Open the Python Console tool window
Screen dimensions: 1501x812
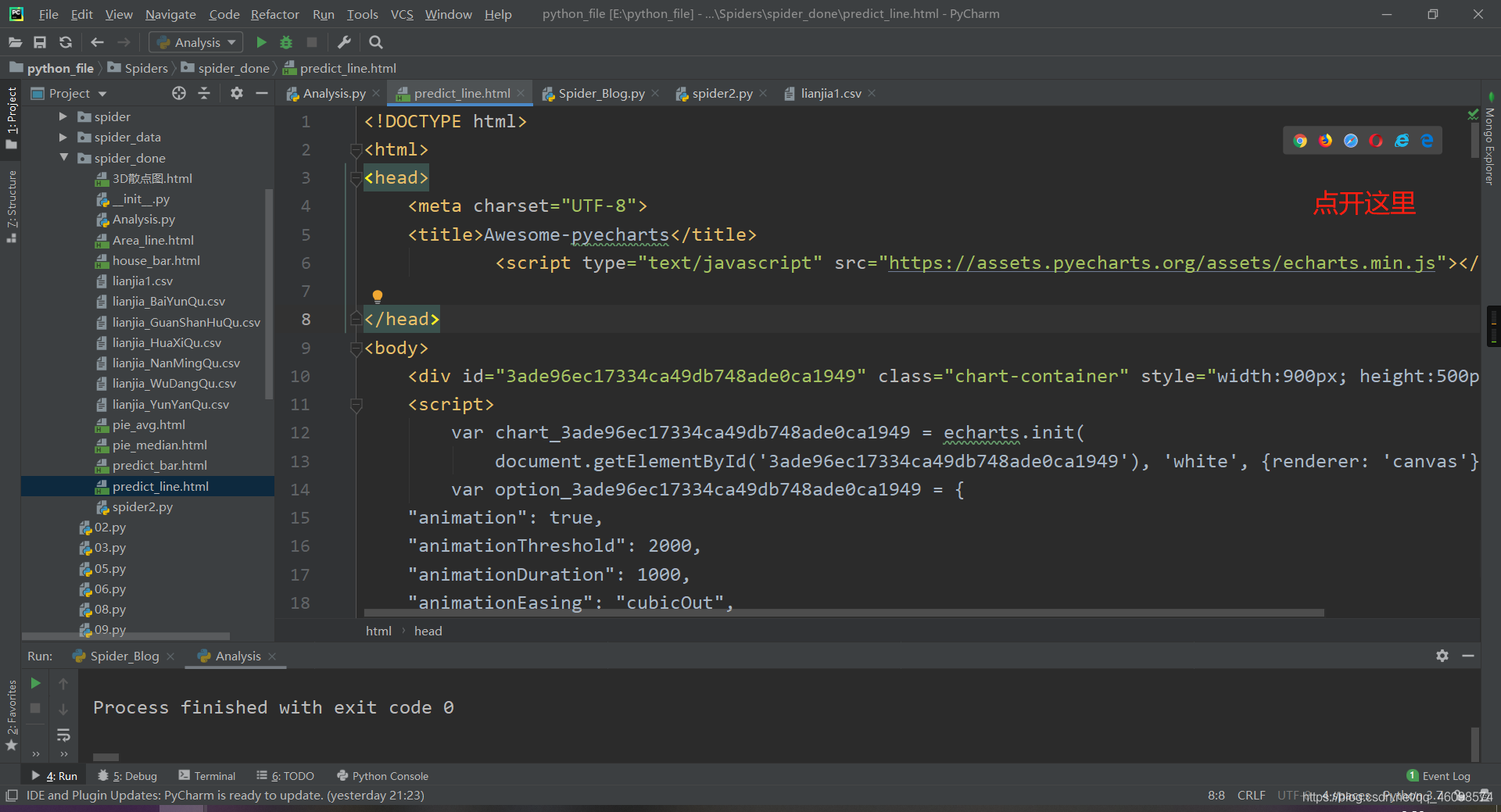(x=382, y=776)
